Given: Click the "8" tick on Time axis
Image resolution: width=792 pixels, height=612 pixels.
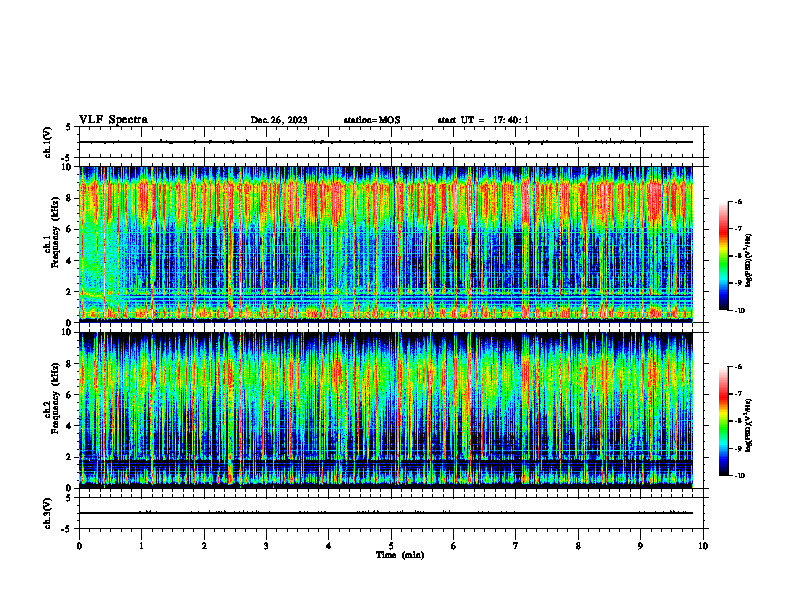Looking at the screenshot, I should (x=578, y=546).
